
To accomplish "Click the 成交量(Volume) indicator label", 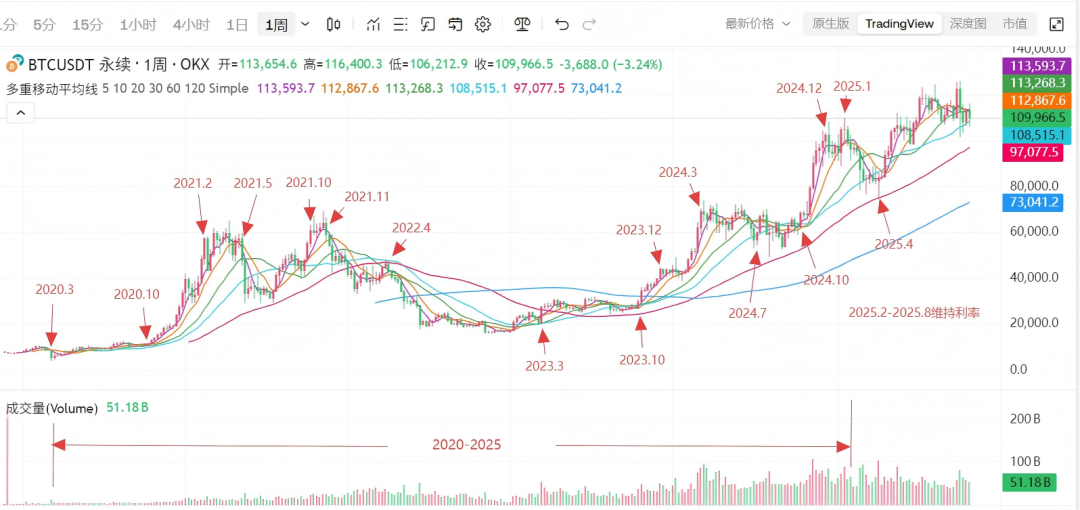I will click(52, 408).
